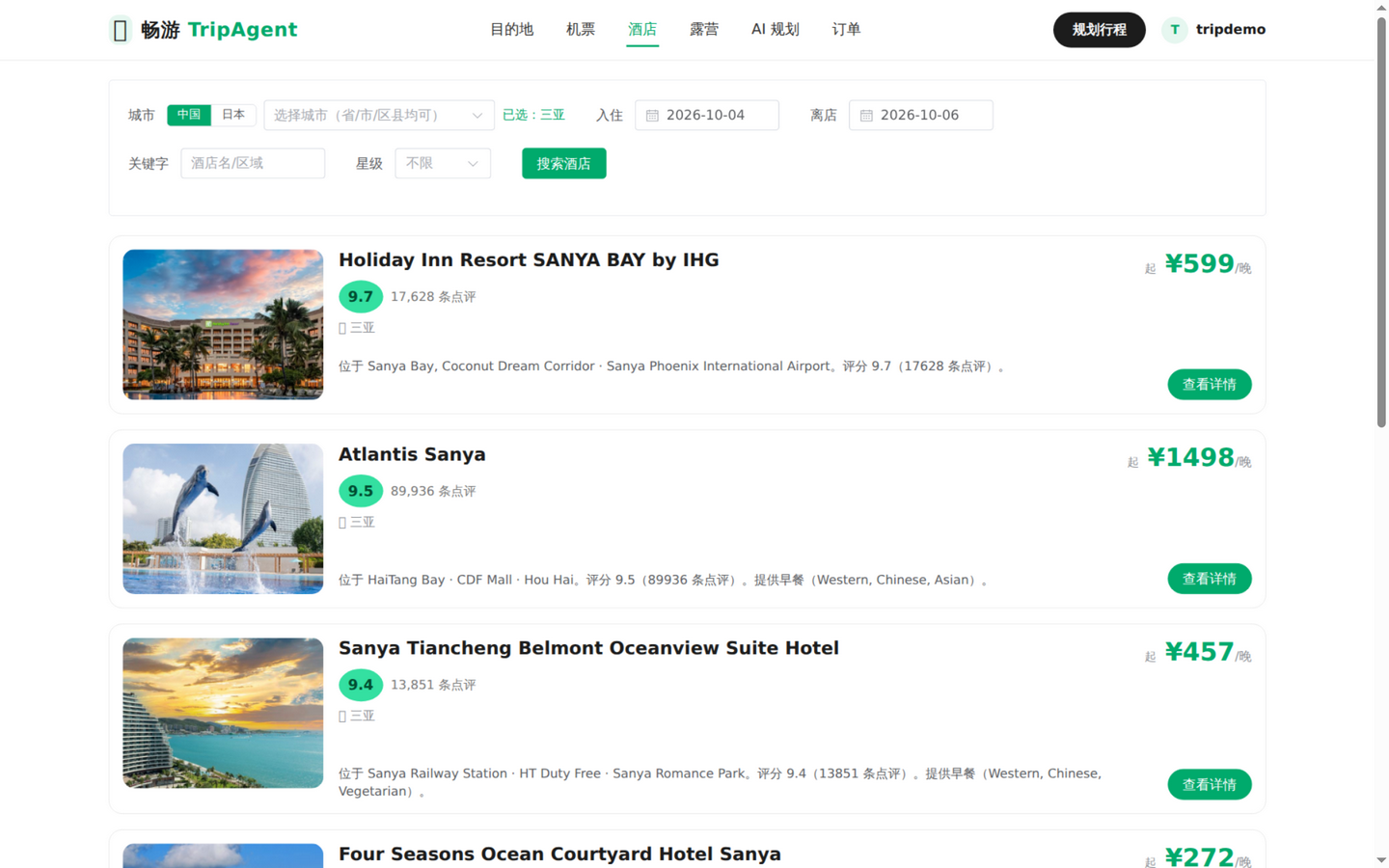Open the 订单 nav tab
This screenshot has width=1389, height=868.
click(x=846, y=30)
